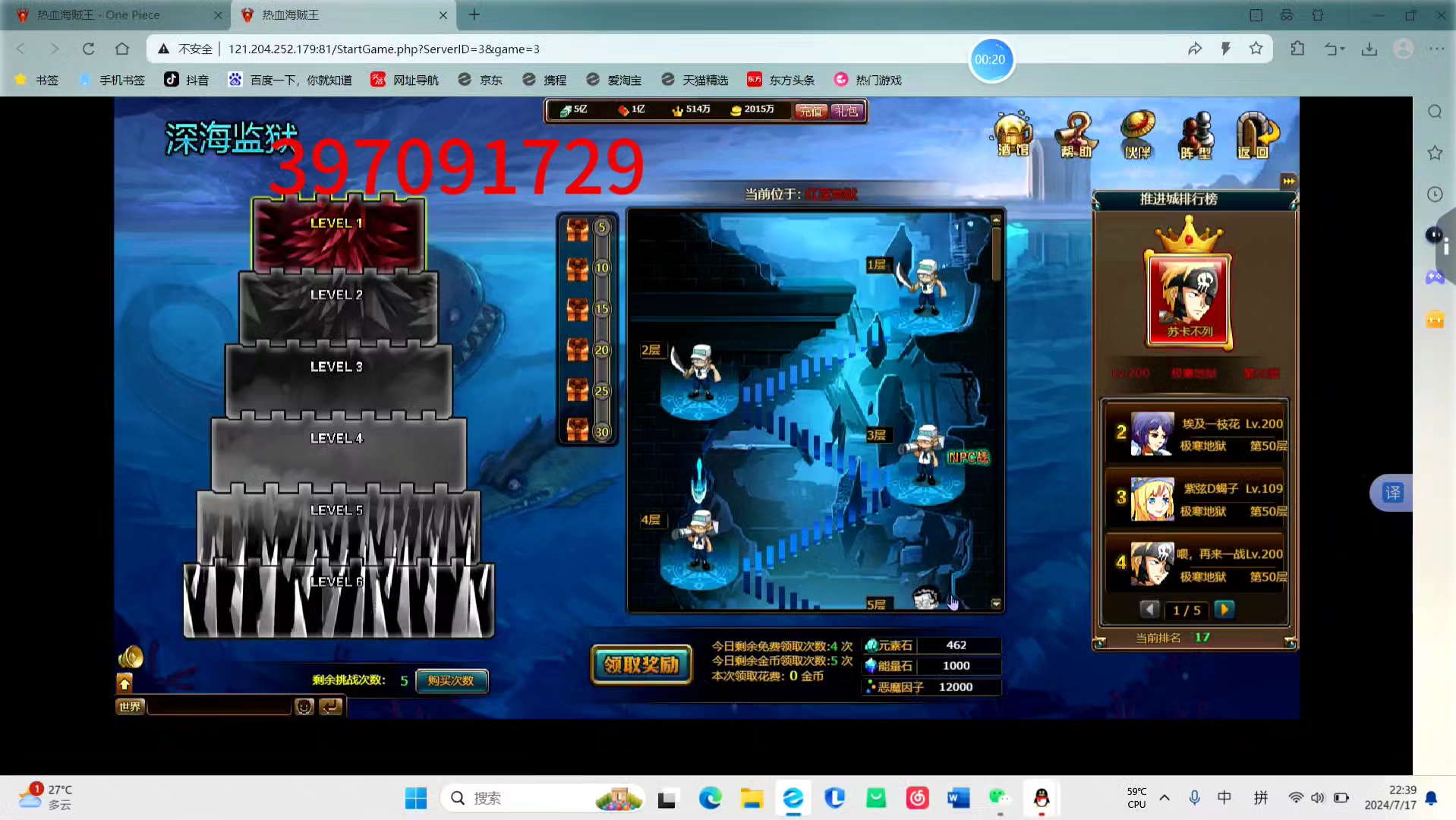Toggle the game sound speaker icon
This screenshot has height=820, width=1456.
click(x=131, y=657)
